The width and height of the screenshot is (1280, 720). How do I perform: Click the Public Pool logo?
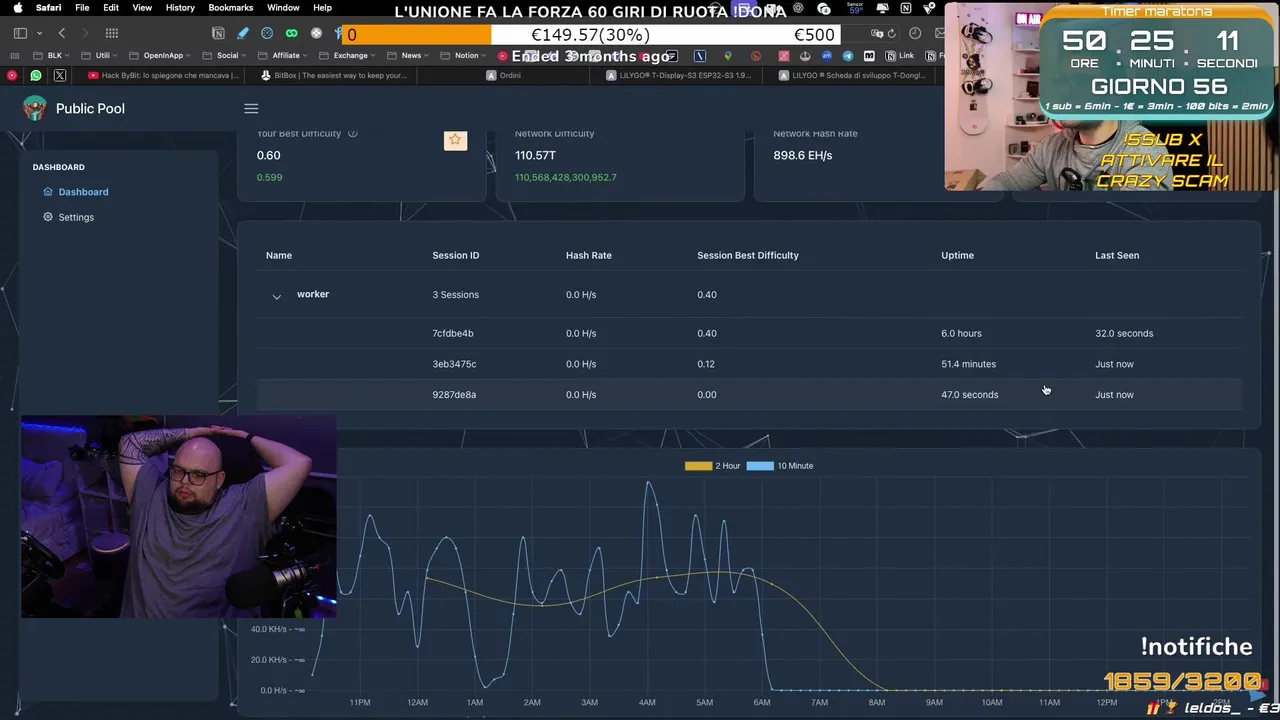pyautogui.click(x=35, y=108)
